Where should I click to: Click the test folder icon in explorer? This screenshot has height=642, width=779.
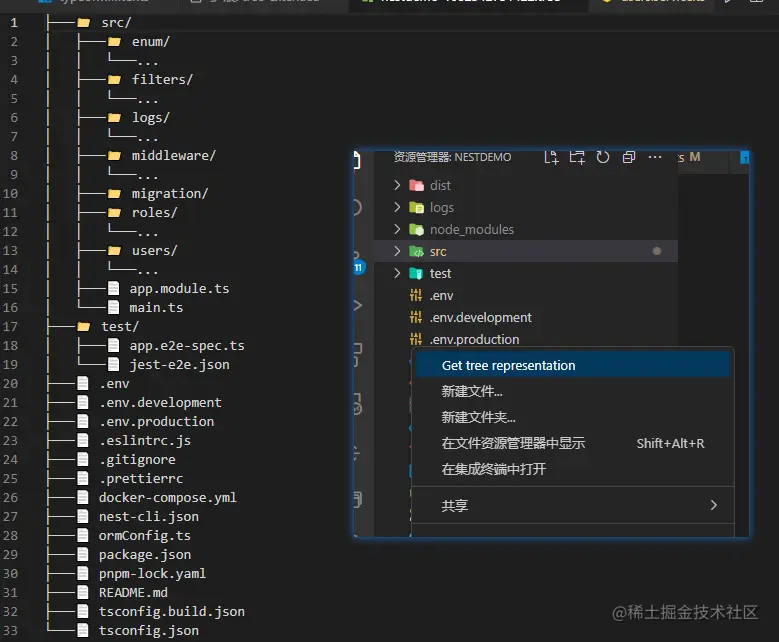click(416, 273)
